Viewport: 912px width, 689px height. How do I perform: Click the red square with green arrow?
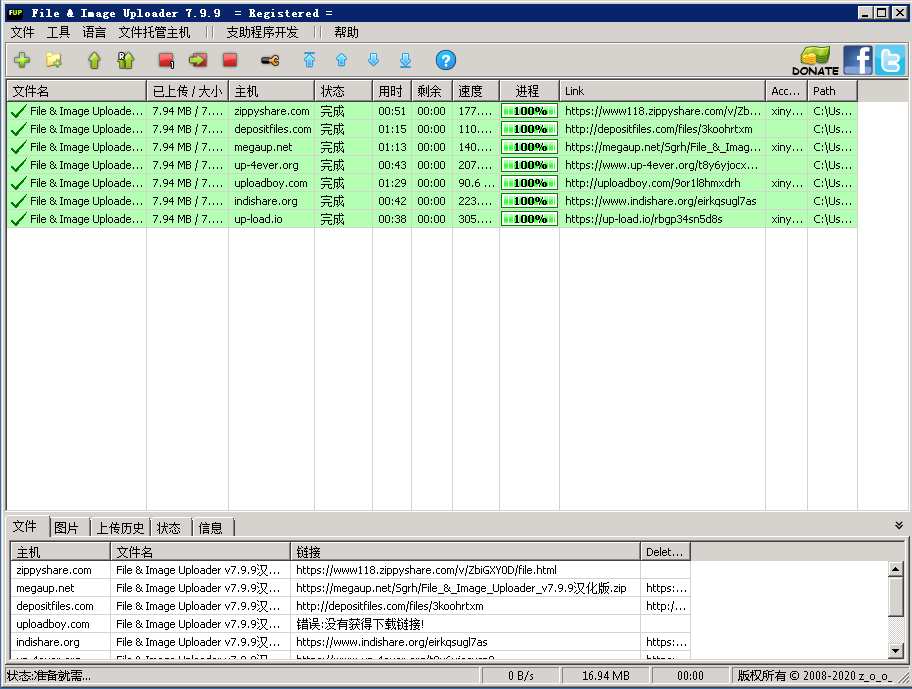(198, 60)
